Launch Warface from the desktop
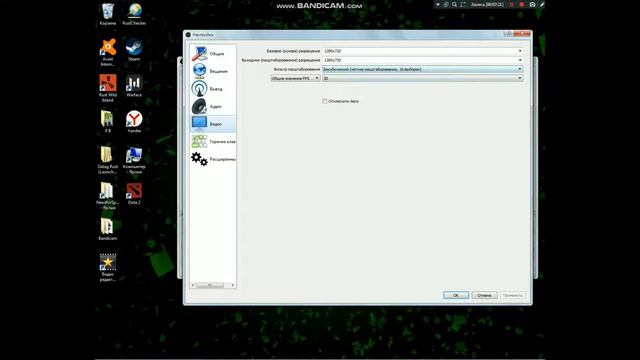 [134, 86]
